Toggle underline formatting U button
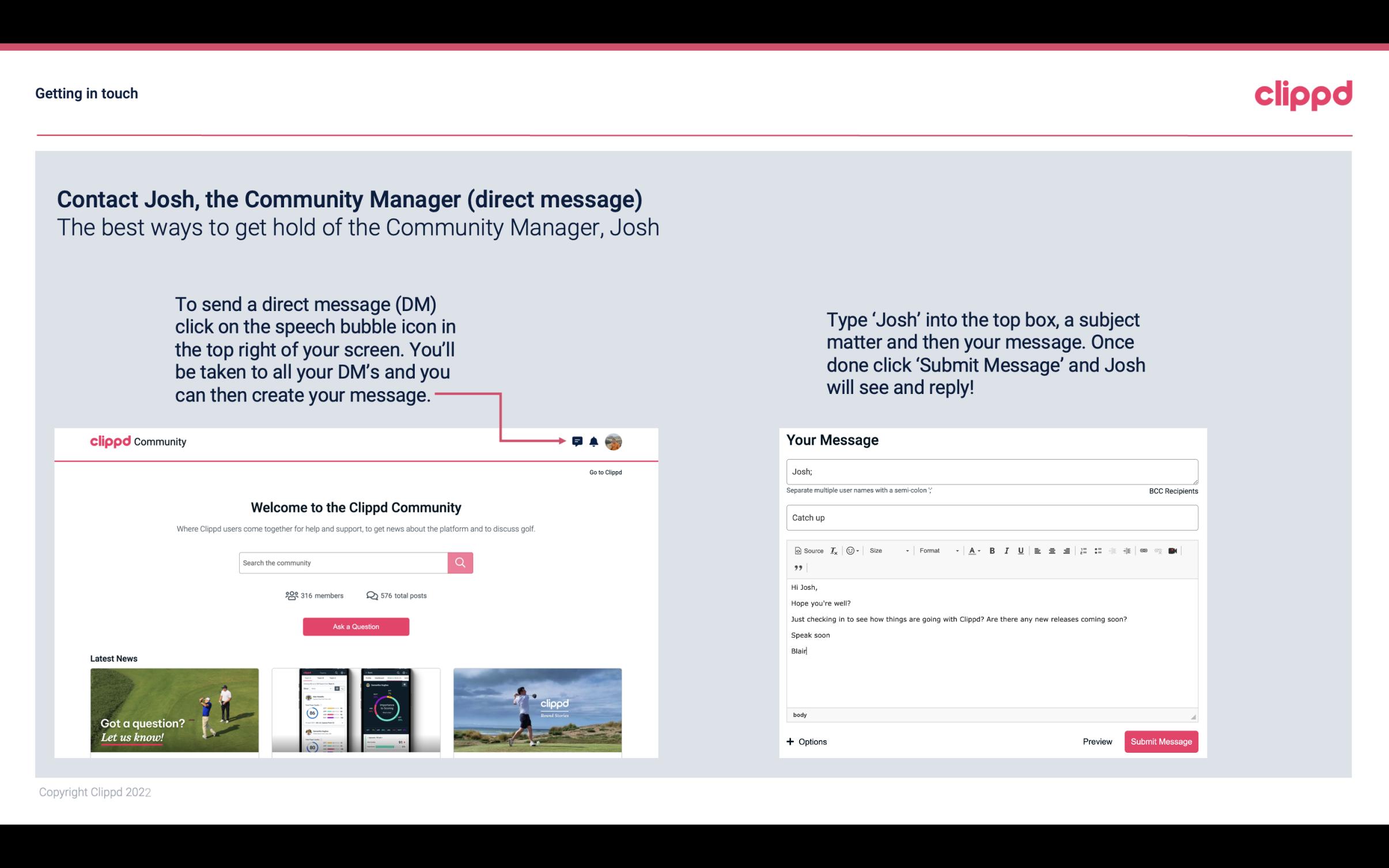This screenshot has width=1389, height=868. pyautogui.click(x=1020, y=550)
